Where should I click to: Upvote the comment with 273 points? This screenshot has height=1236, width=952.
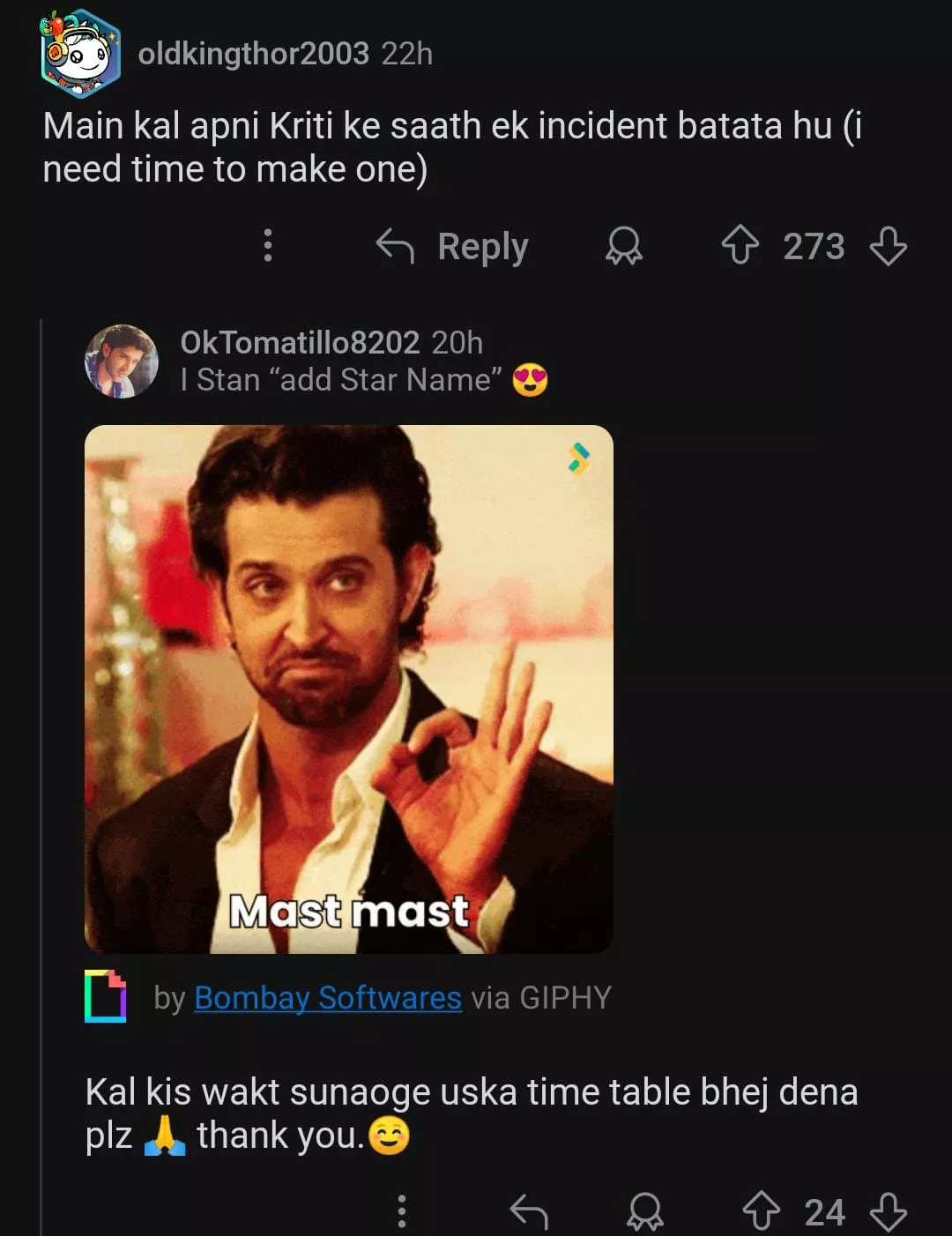[x=740, y=246]
